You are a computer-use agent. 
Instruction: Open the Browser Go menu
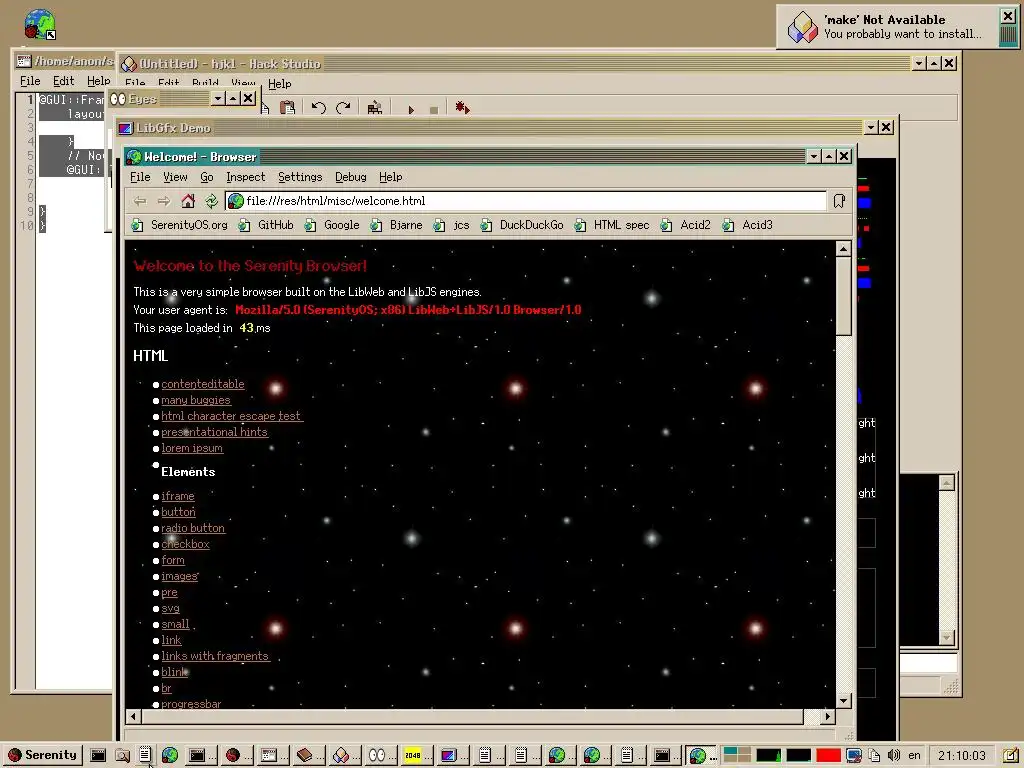(206, 177)
